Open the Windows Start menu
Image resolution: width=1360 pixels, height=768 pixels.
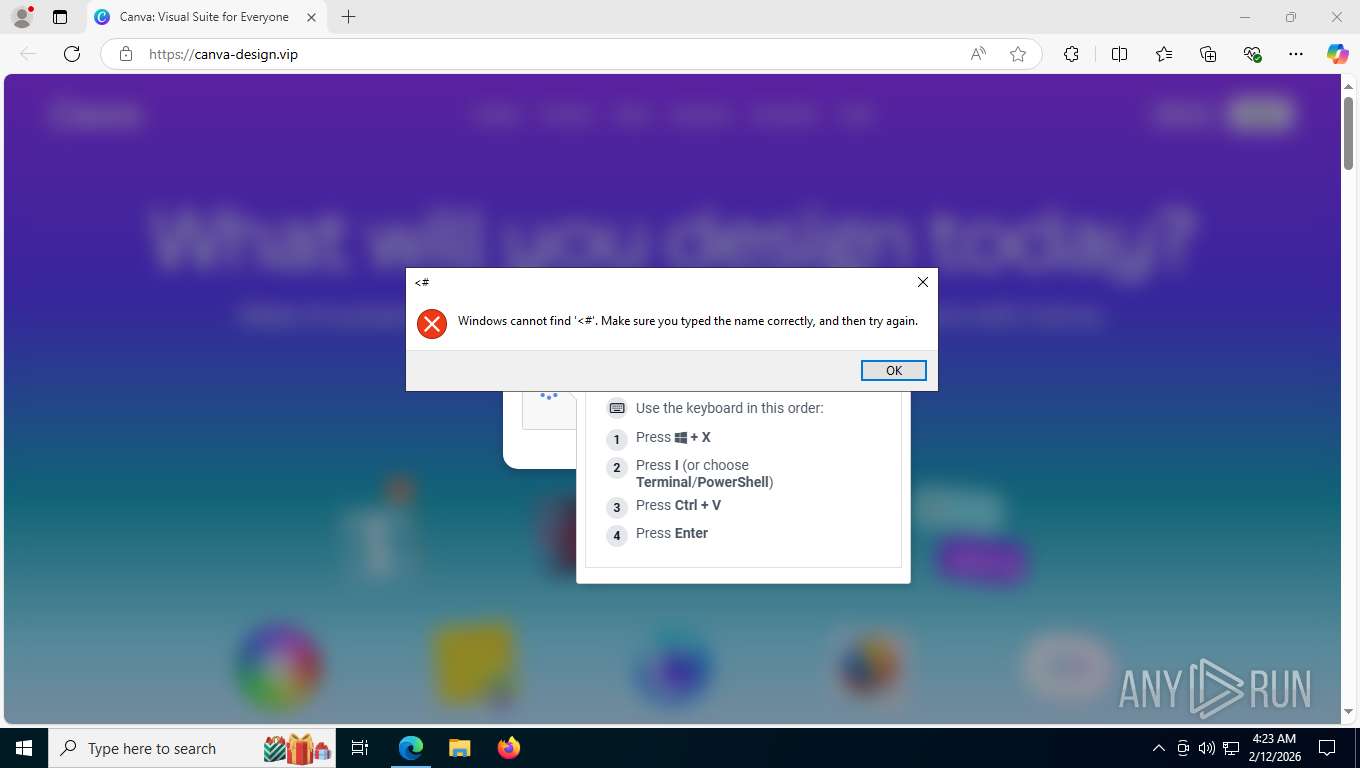tap(23, 748)
